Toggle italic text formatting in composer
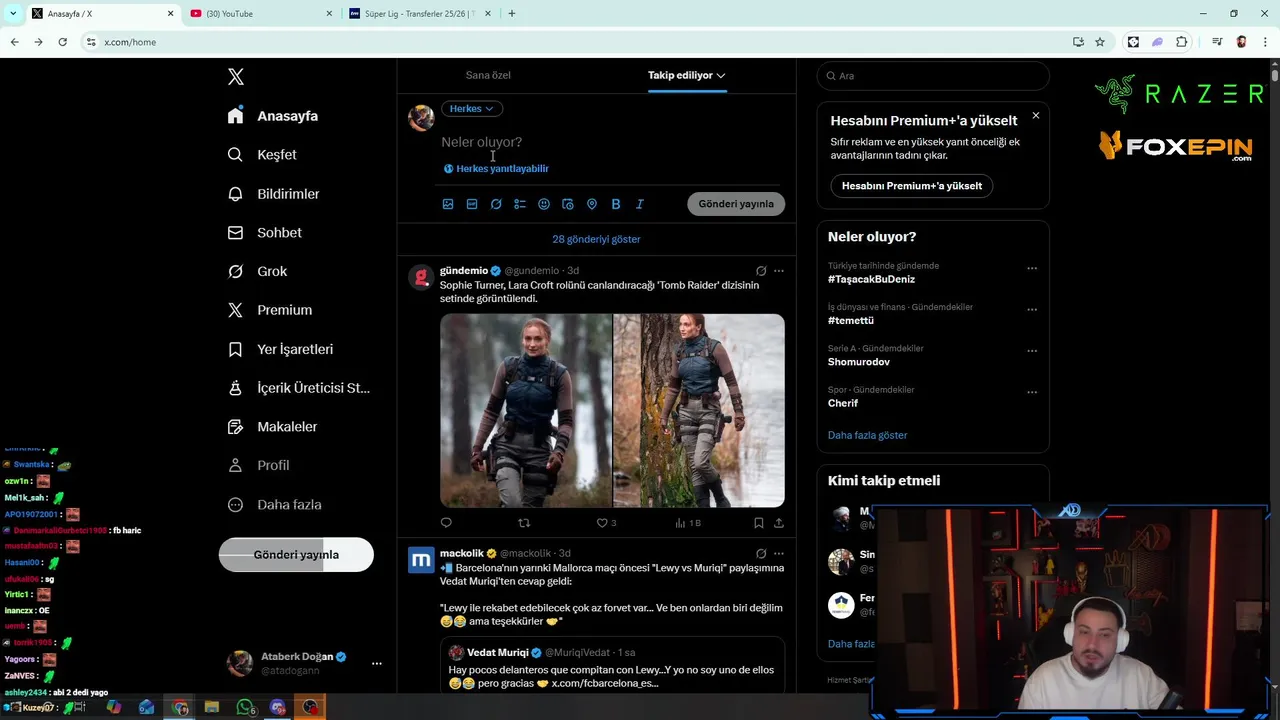 (640, 204)
